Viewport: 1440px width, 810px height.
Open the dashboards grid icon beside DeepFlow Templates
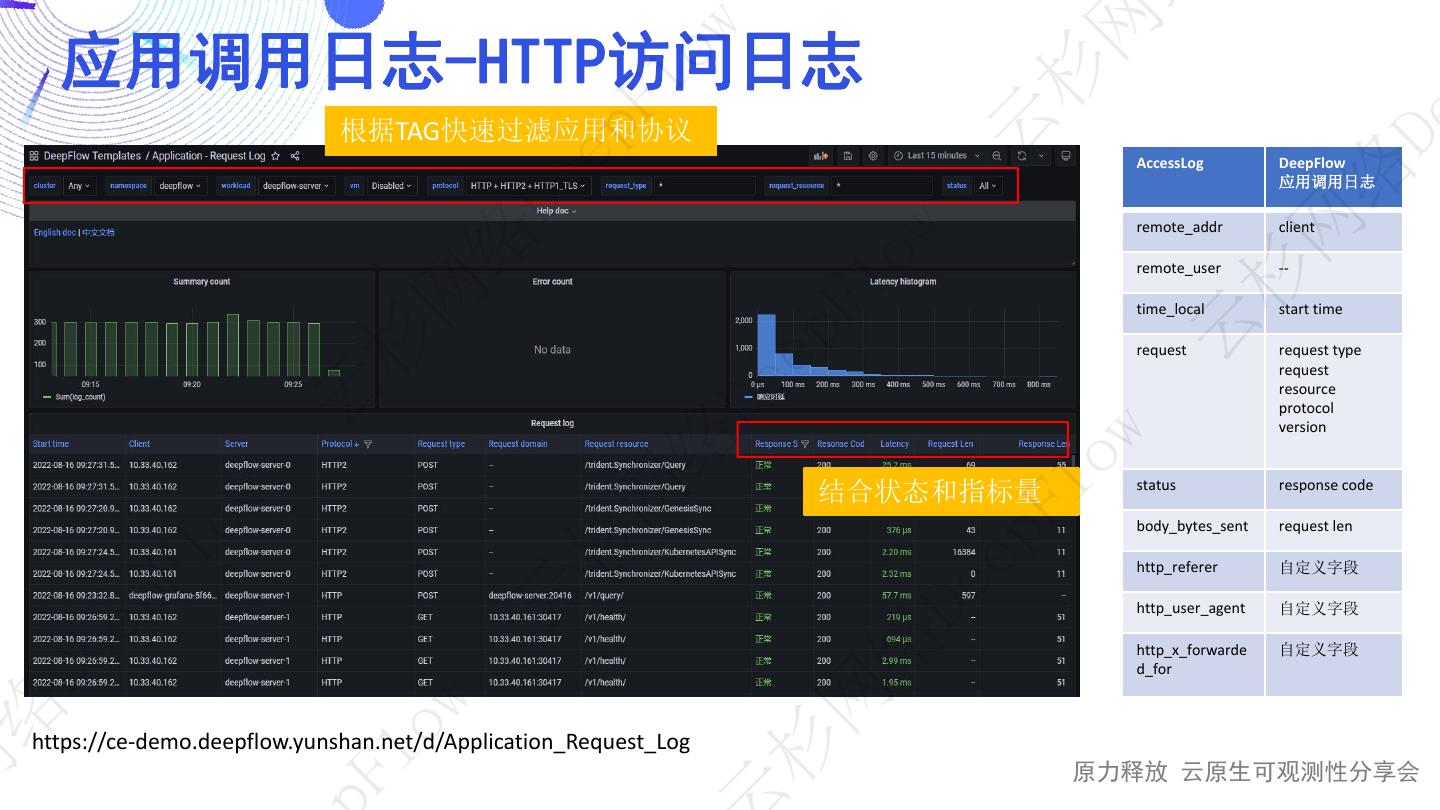point(34,156)
